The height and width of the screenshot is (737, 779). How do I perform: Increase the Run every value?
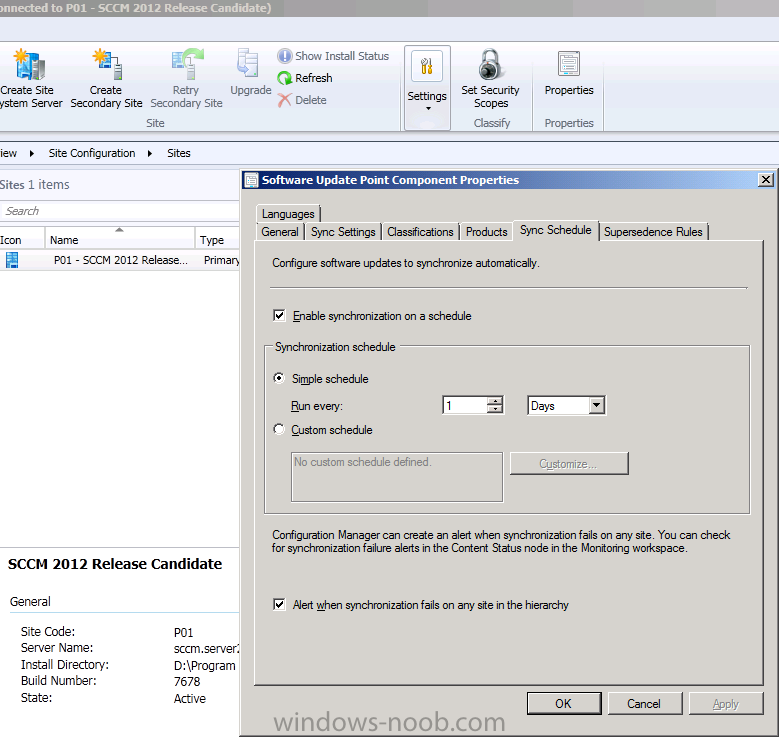click(x=494, y=401)
